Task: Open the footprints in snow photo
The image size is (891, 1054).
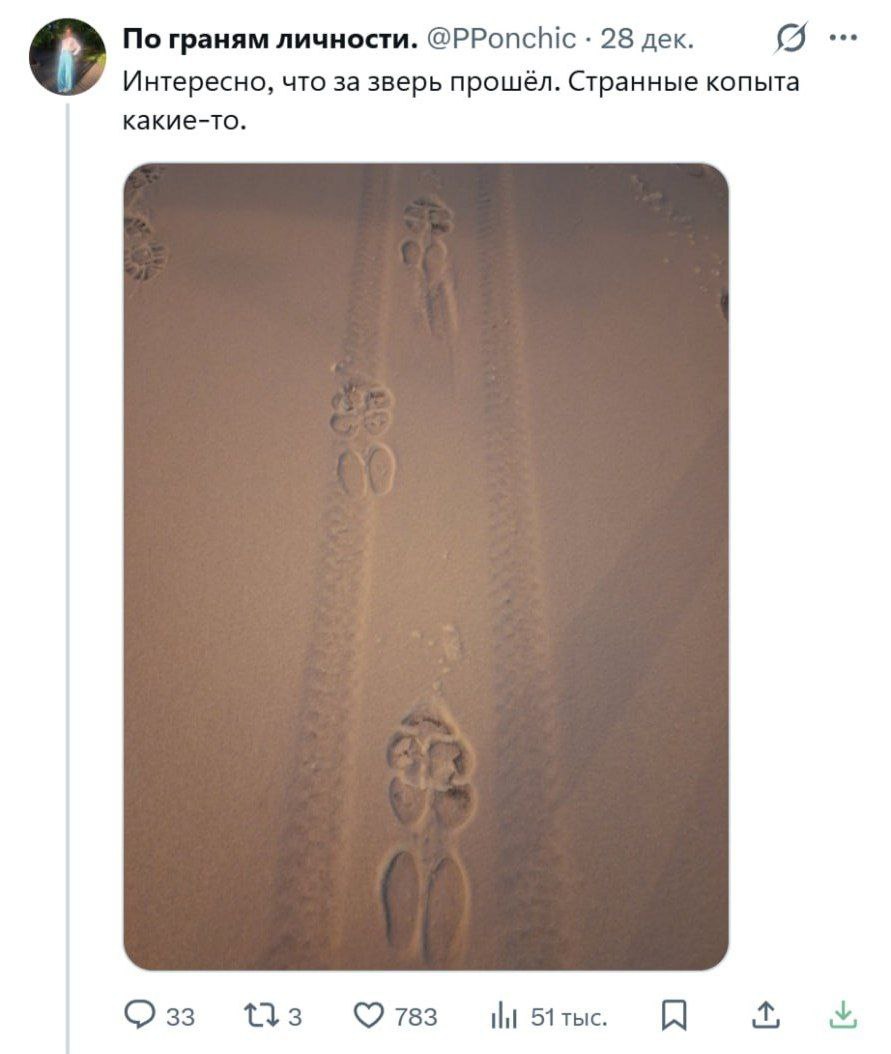Action: tap(426, 566)
